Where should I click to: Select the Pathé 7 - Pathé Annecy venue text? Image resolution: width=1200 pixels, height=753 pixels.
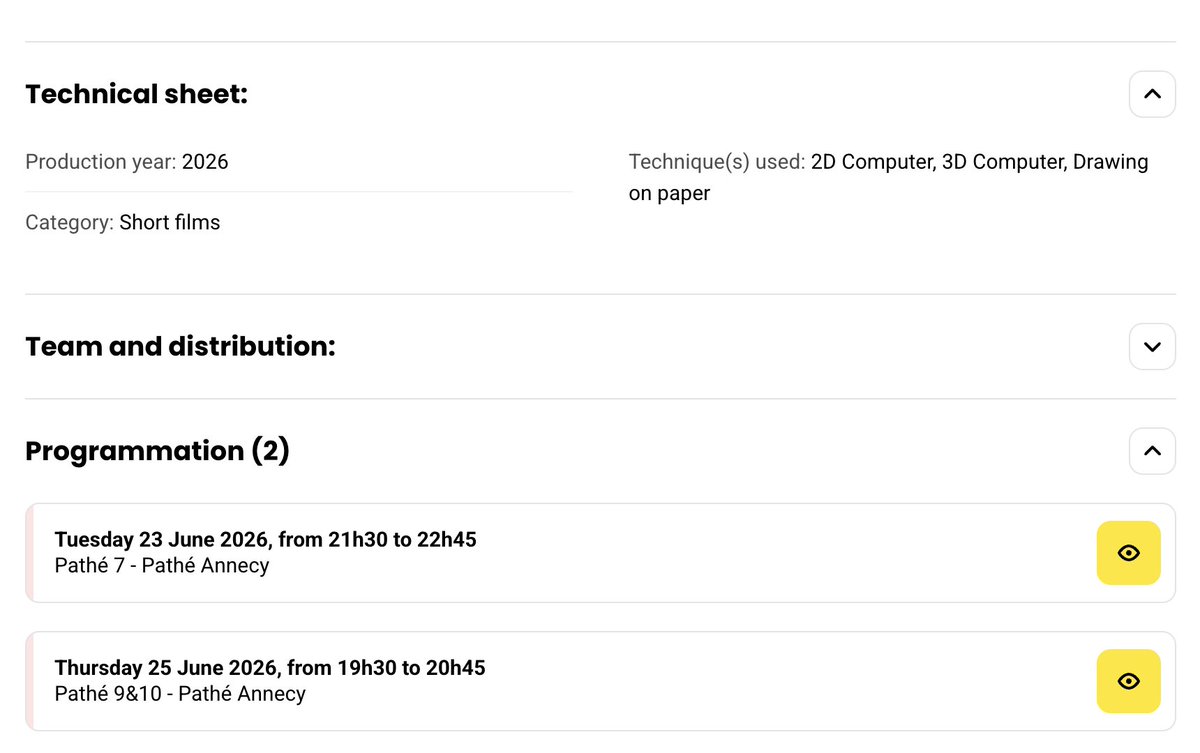coord(162,566)
